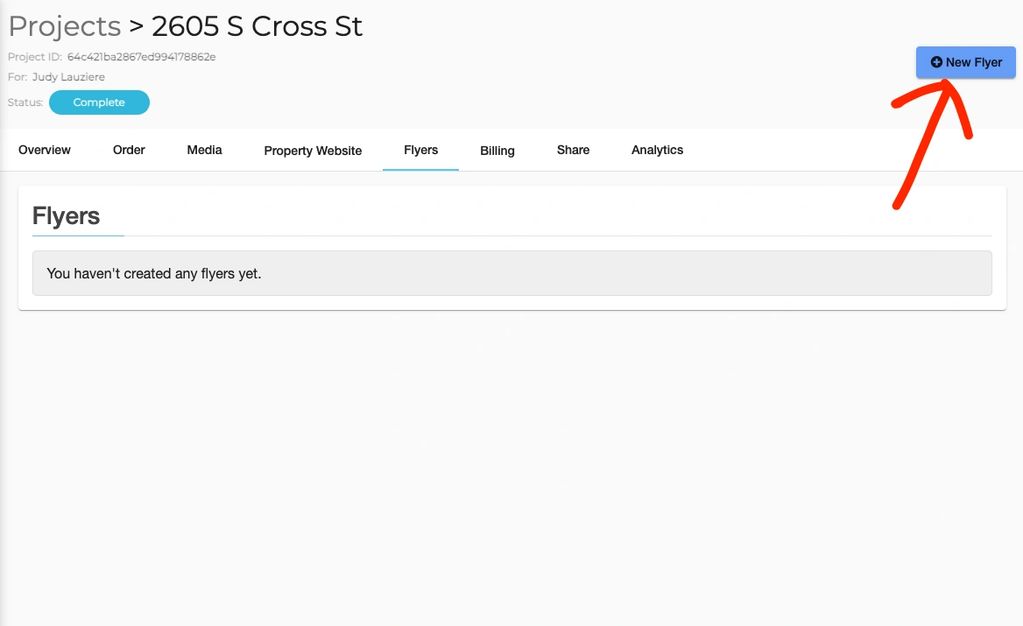Click the plus icon on New Flyer
The image size is (1023, 626).
tap(936, 62)
